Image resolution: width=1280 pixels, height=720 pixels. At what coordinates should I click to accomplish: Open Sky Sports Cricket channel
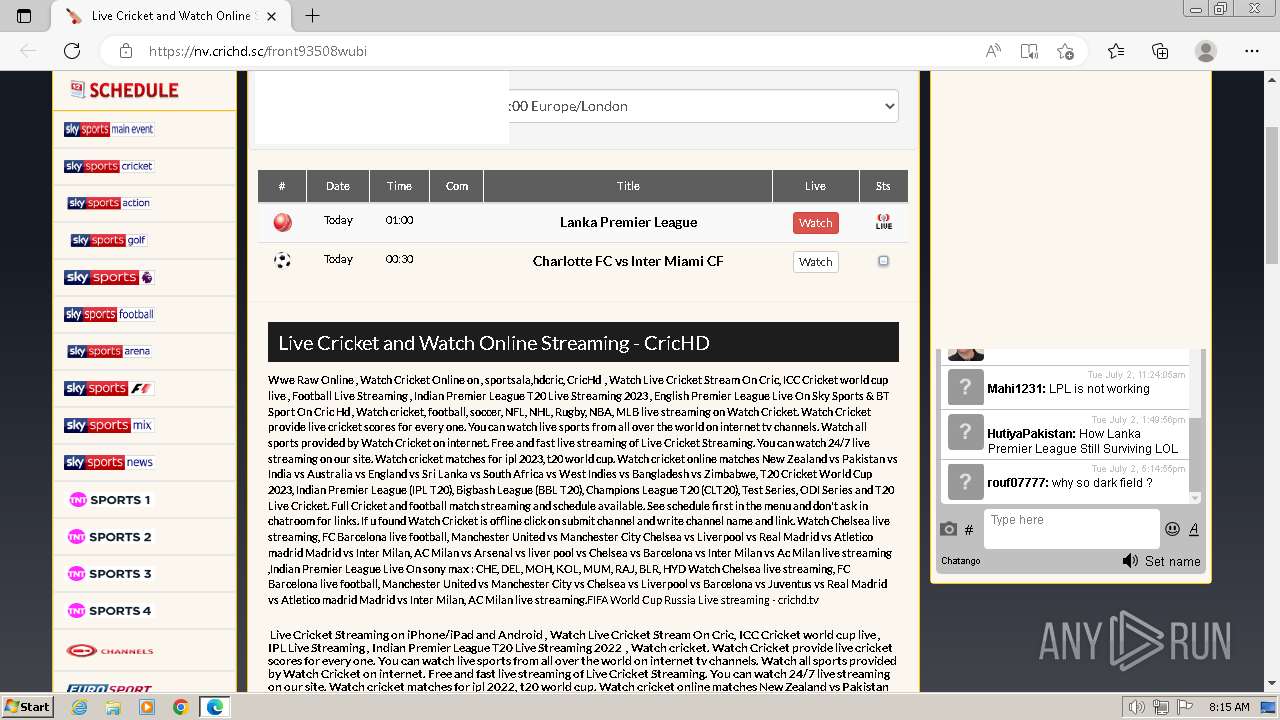(109, 166)
